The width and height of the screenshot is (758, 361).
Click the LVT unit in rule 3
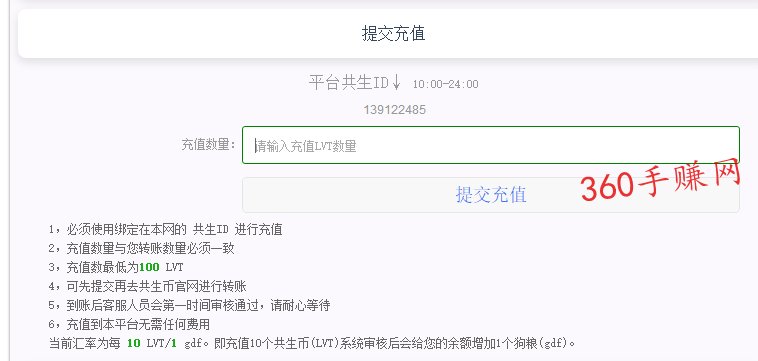[x=175, y=267]
